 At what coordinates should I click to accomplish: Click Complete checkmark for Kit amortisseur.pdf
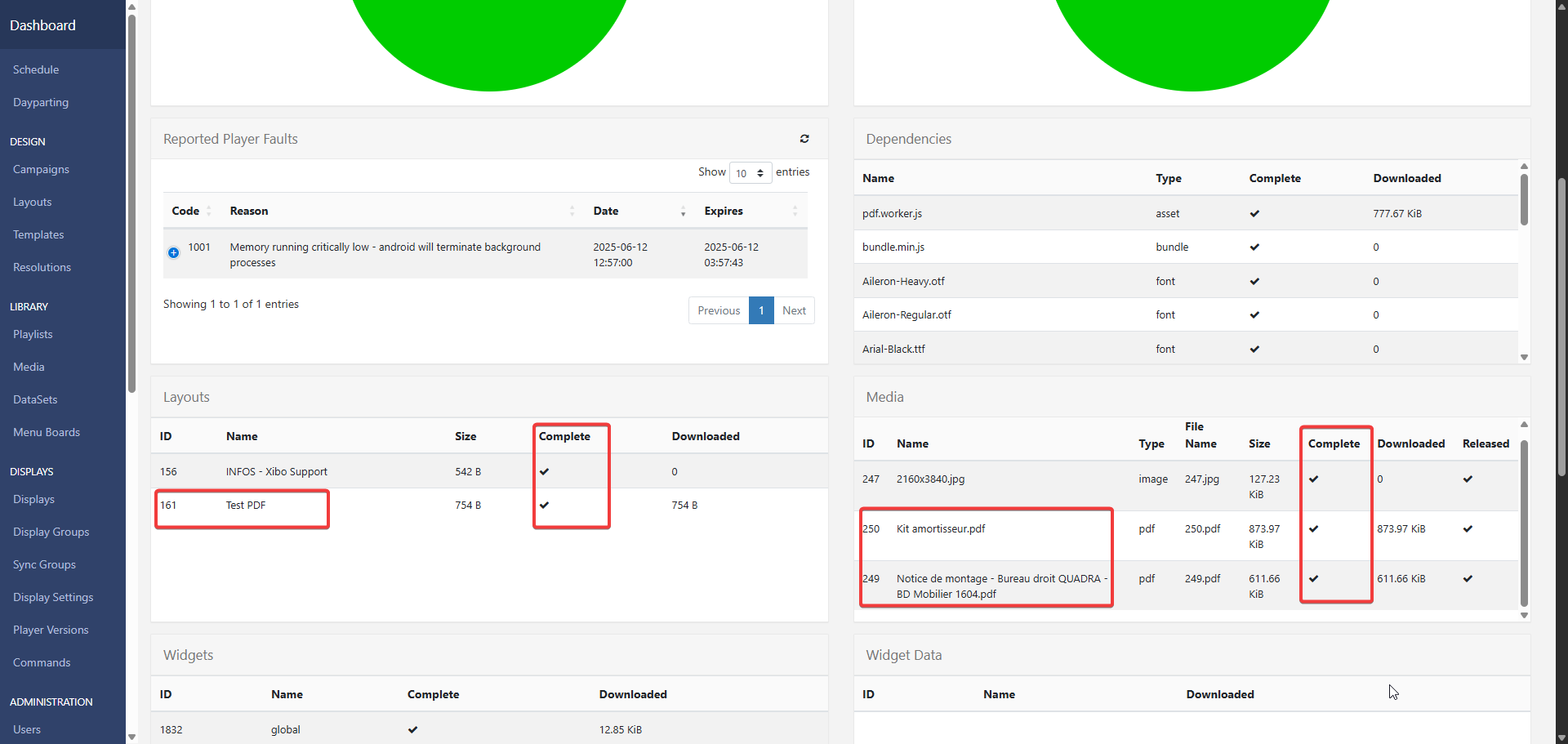[1314, 529]
